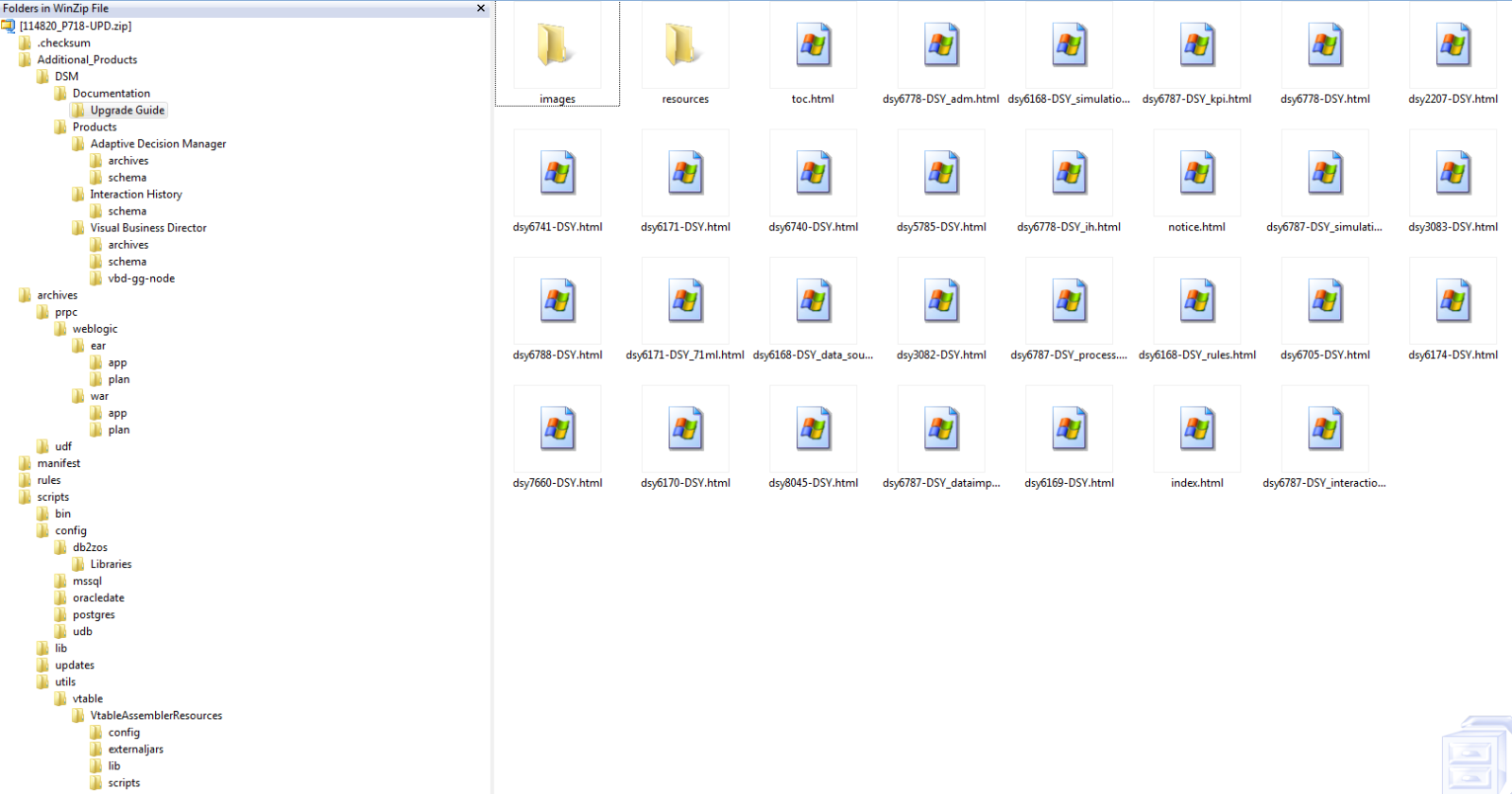Select dsy6788-DSY.html file icon

tap(558, 301)
